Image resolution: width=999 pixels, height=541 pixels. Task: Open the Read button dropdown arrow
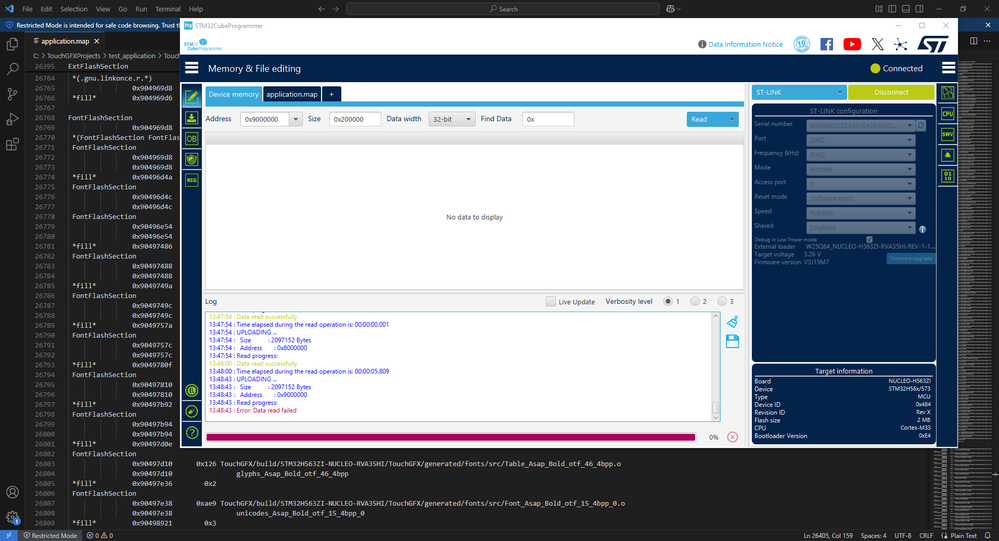point(731,119)
